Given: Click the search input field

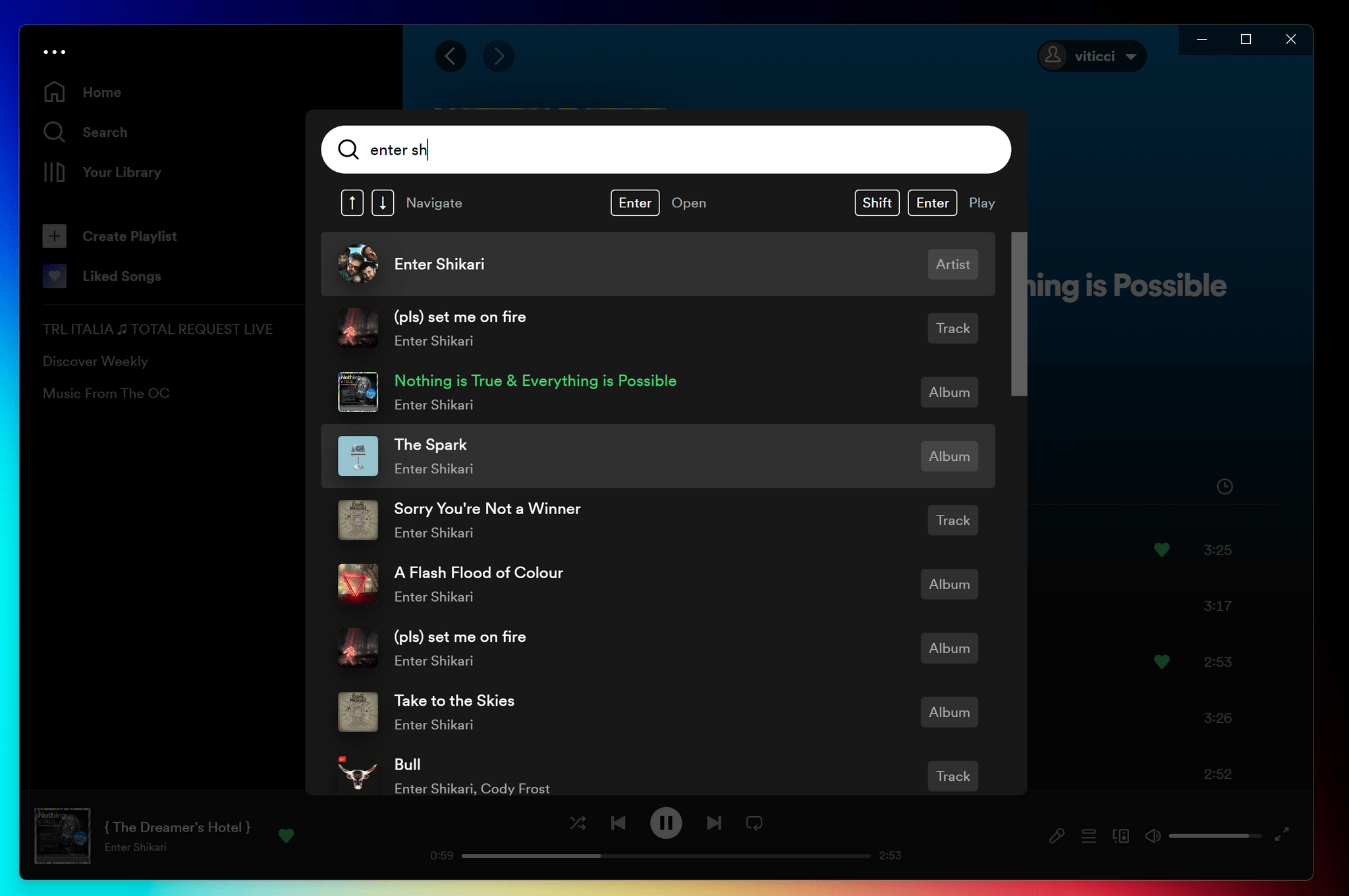Looking at the screenshot, I should (x=667, y=149).
